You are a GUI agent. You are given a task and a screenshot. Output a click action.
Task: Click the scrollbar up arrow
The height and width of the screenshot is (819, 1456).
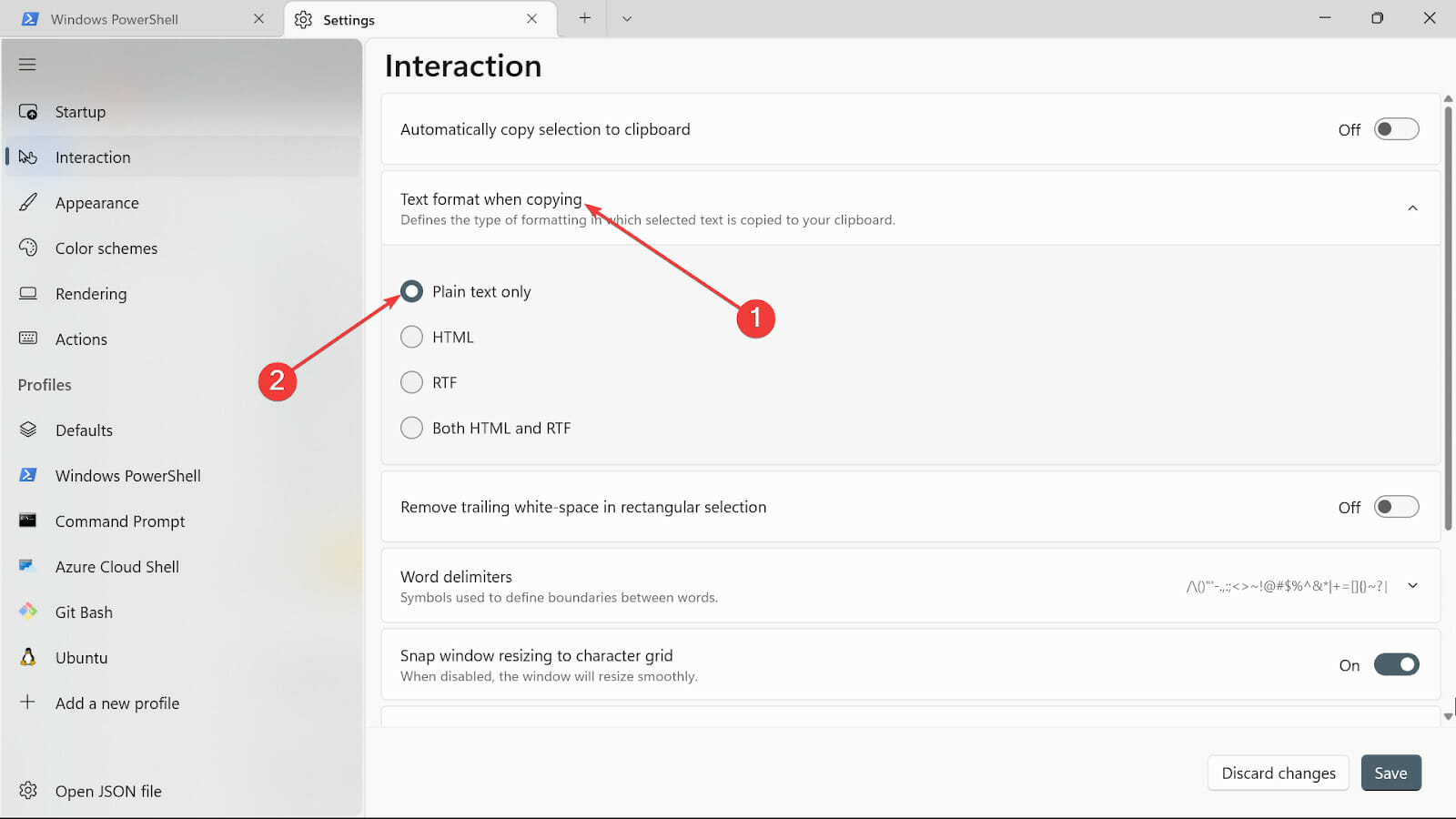point(1448,98)
